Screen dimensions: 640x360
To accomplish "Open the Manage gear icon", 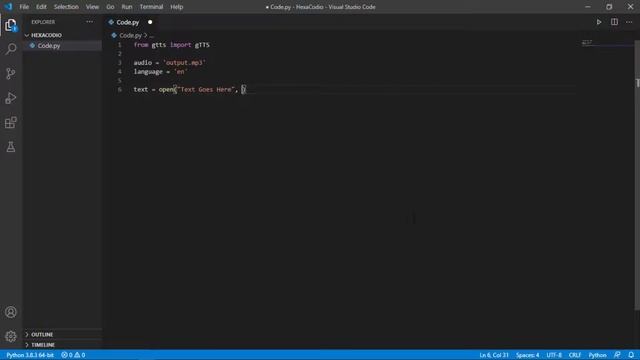I will [11, 336].
